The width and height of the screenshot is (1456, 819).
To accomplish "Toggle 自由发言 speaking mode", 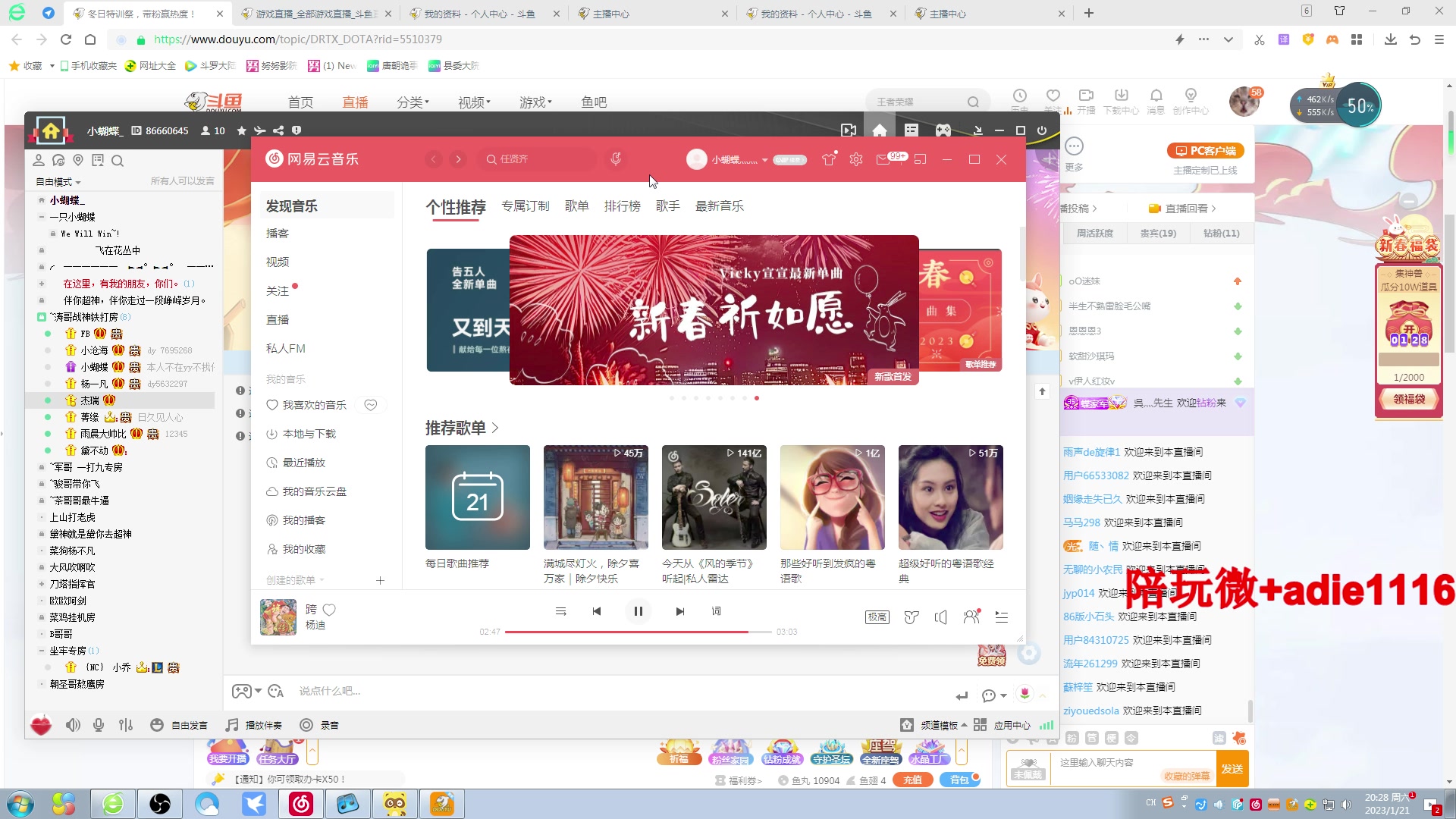I will click(x=179, y=726).
